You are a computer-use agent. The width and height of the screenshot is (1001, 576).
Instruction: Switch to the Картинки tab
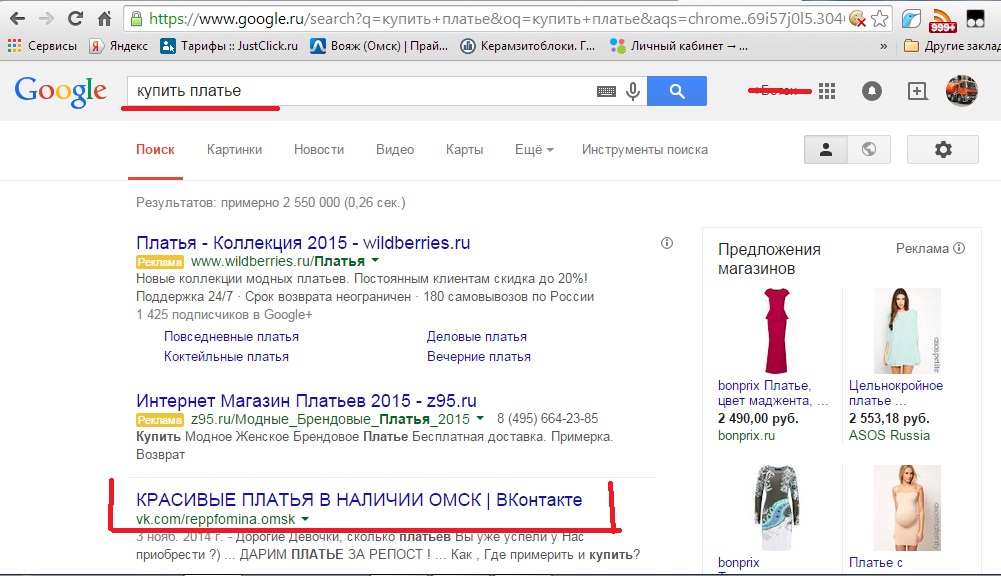click(234, 149)
